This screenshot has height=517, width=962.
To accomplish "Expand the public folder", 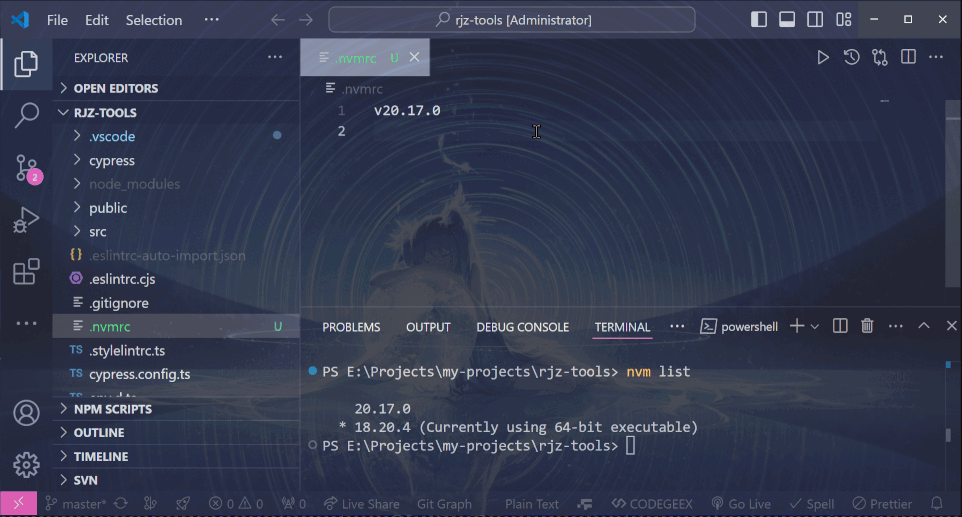I will point(176,208).
